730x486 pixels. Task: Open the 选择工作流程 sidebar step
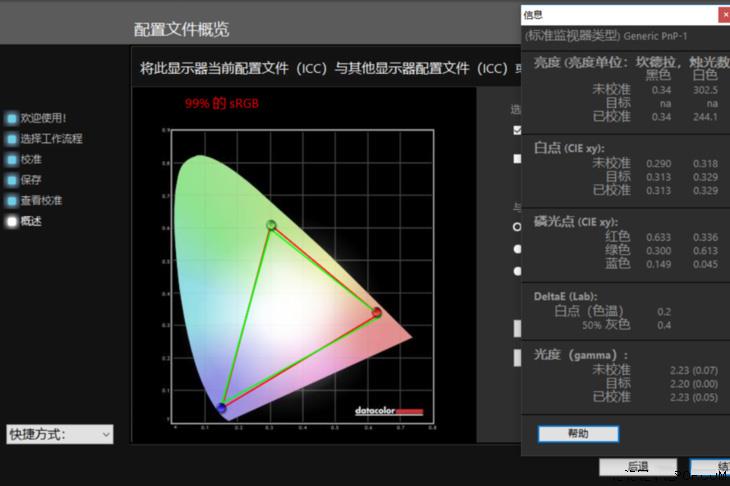(x=51, y=139)
